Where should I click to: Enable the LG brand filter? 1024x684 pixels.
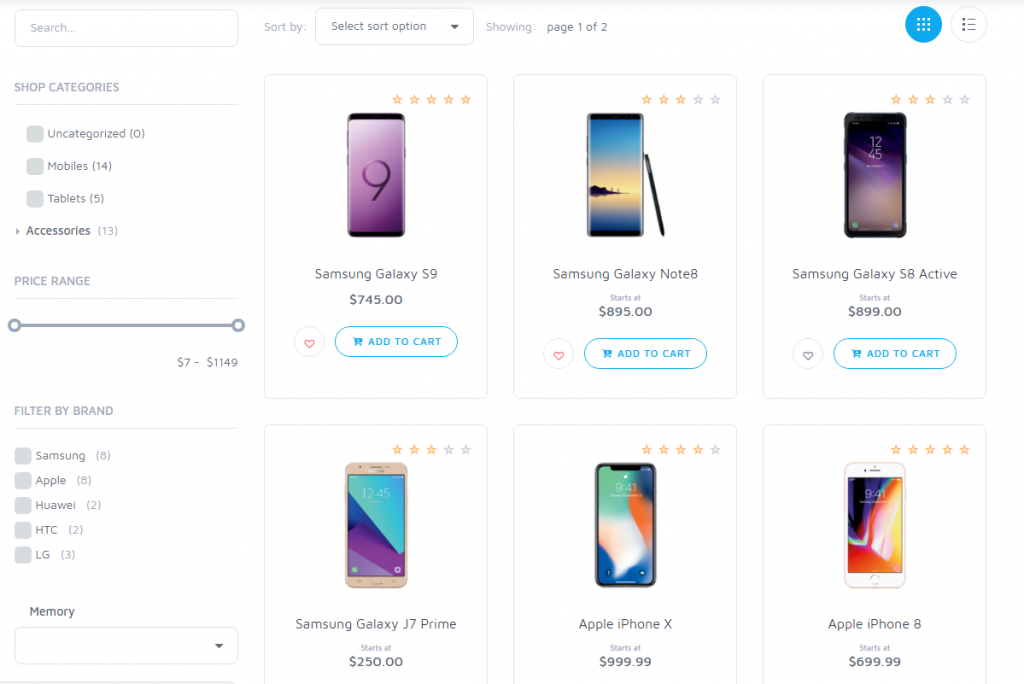click(22, 554)
